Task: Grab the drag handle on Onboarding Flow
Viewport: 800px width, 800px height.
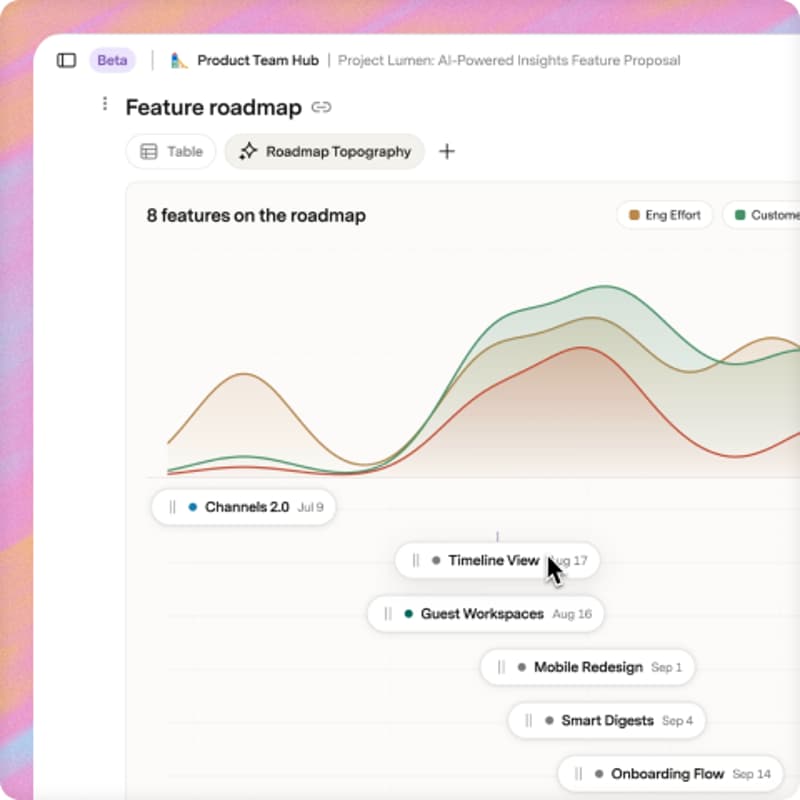Action: click(578, 773)
